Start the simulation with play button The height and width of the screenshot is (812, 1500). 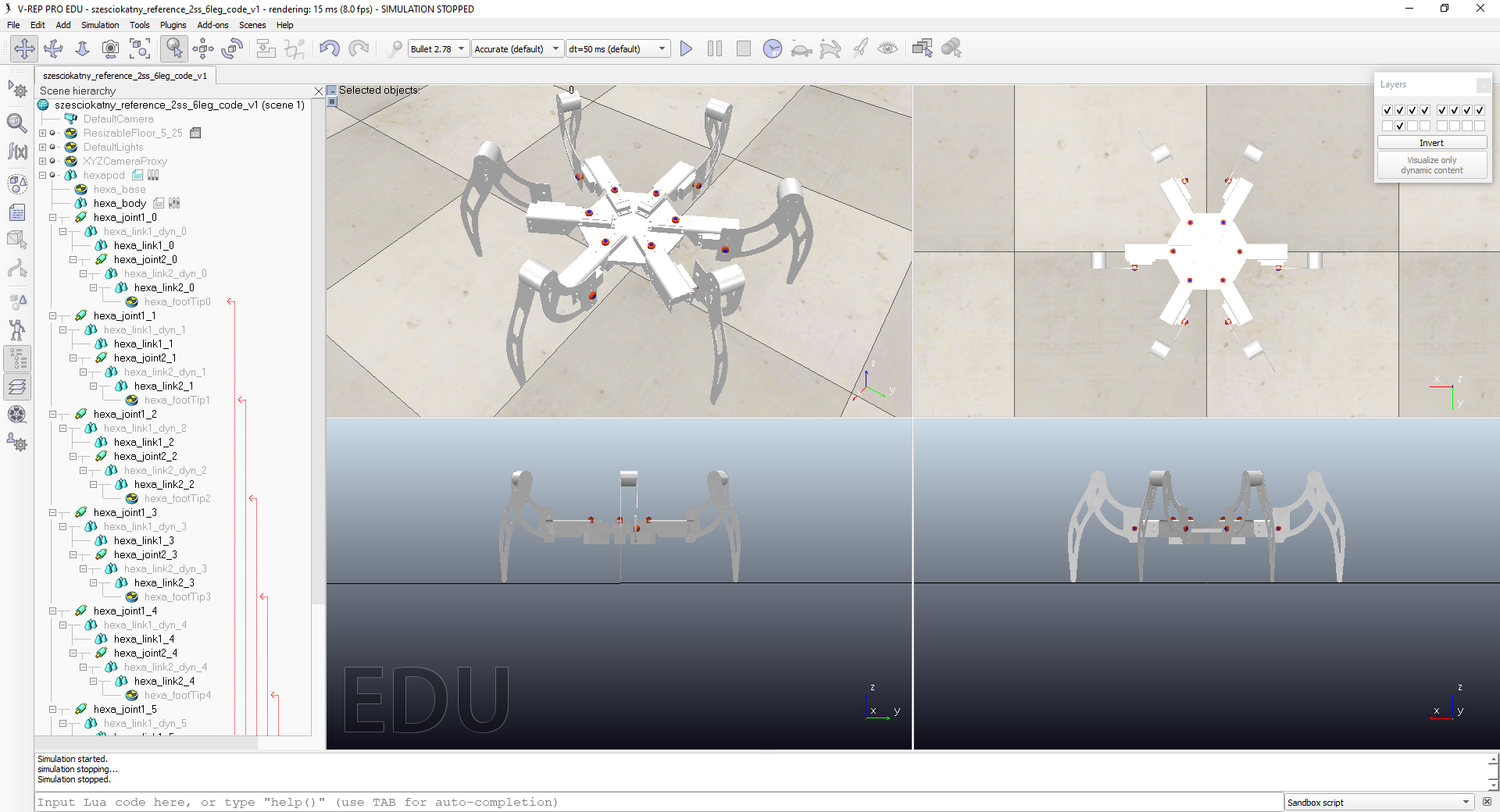coord(686,48)
